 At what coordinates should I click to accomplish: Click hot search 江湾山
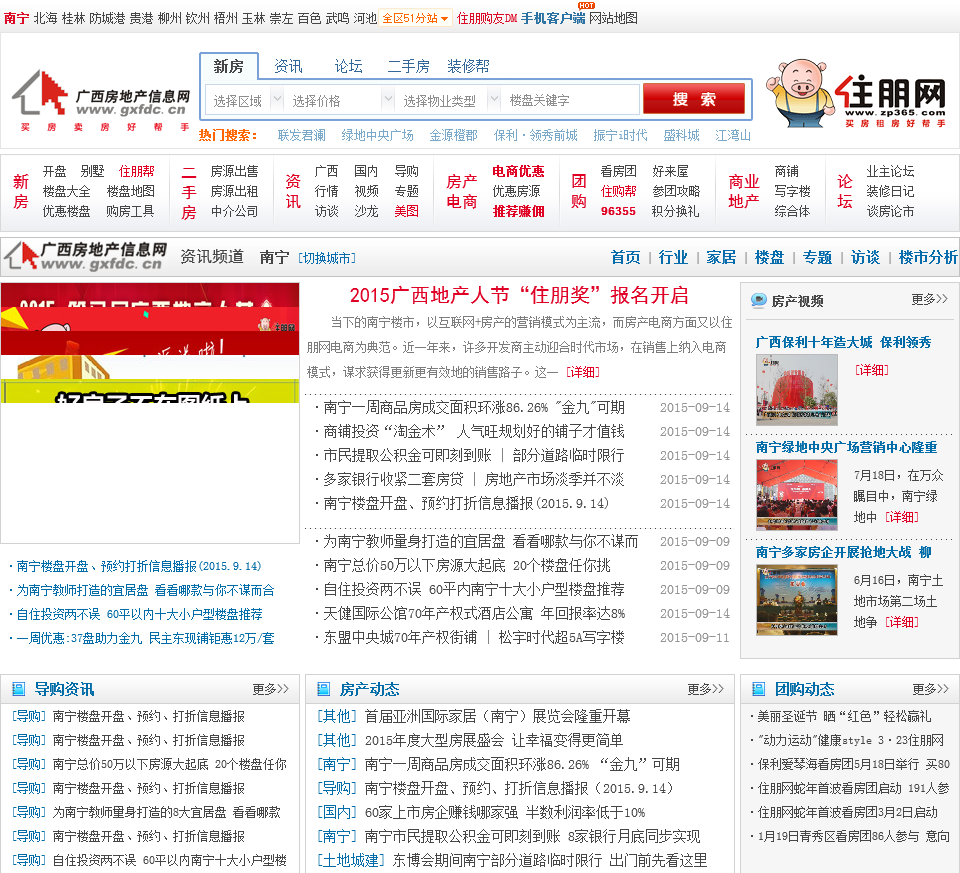point(733,135)
